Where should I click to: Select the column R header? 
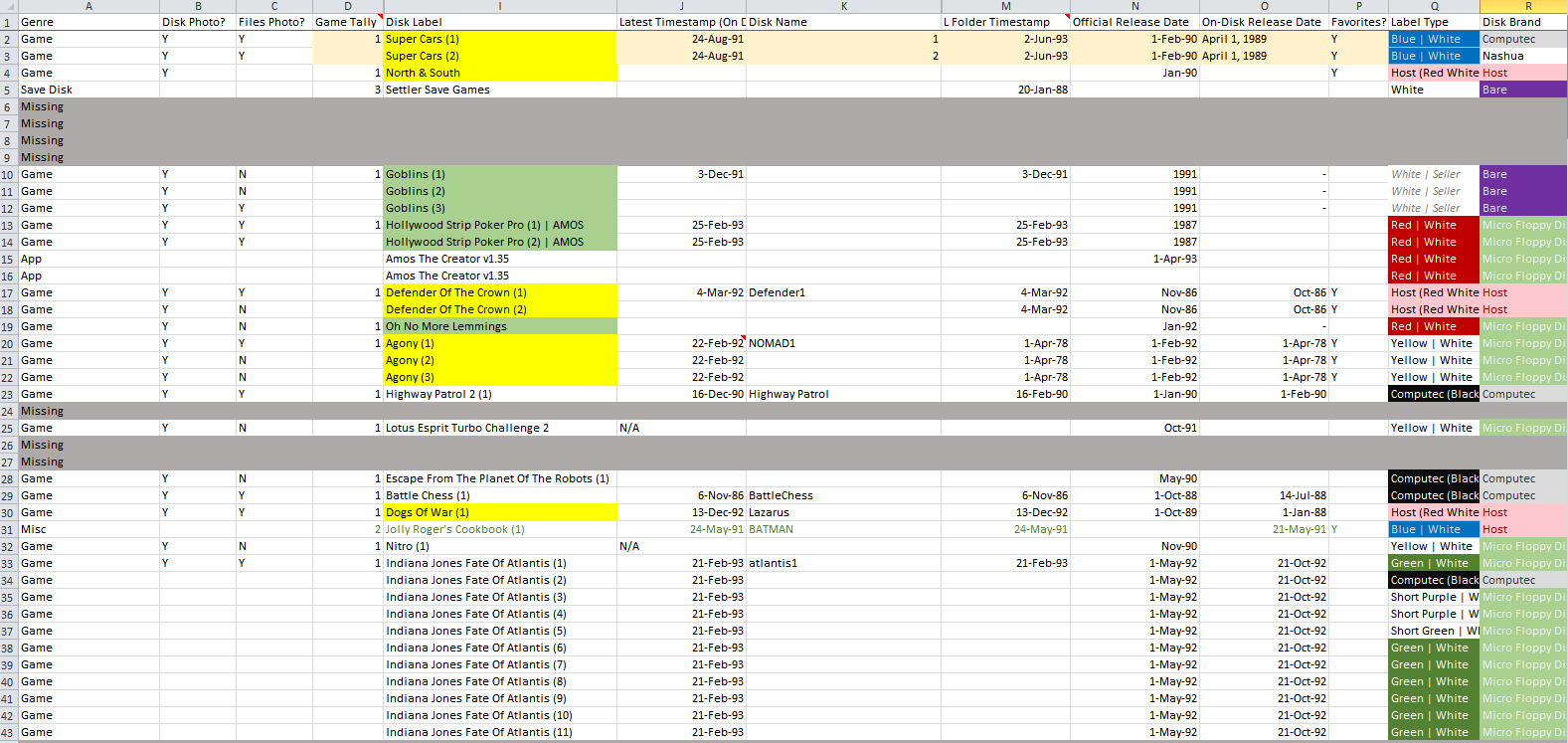(x=1528, y=6)
